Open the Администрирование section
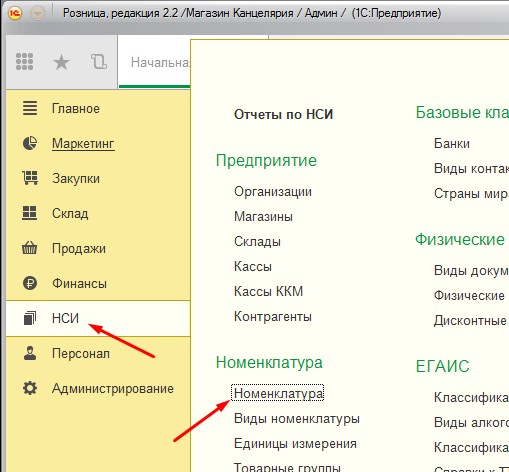Screen dimensions: 509x472 click(x=113, y=389)
